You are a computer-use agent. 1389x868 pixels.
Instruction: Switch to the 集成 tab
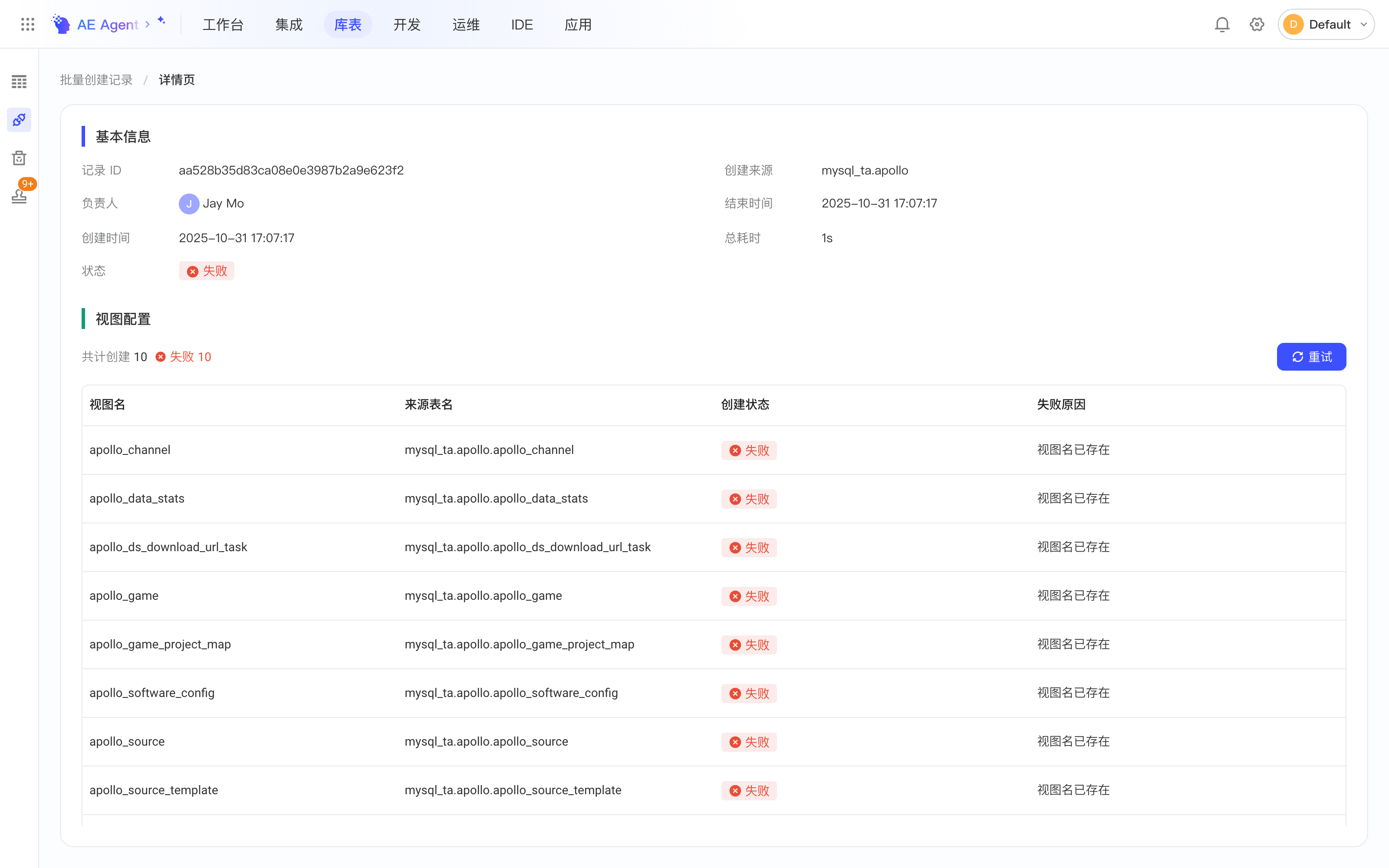point(289,25)
